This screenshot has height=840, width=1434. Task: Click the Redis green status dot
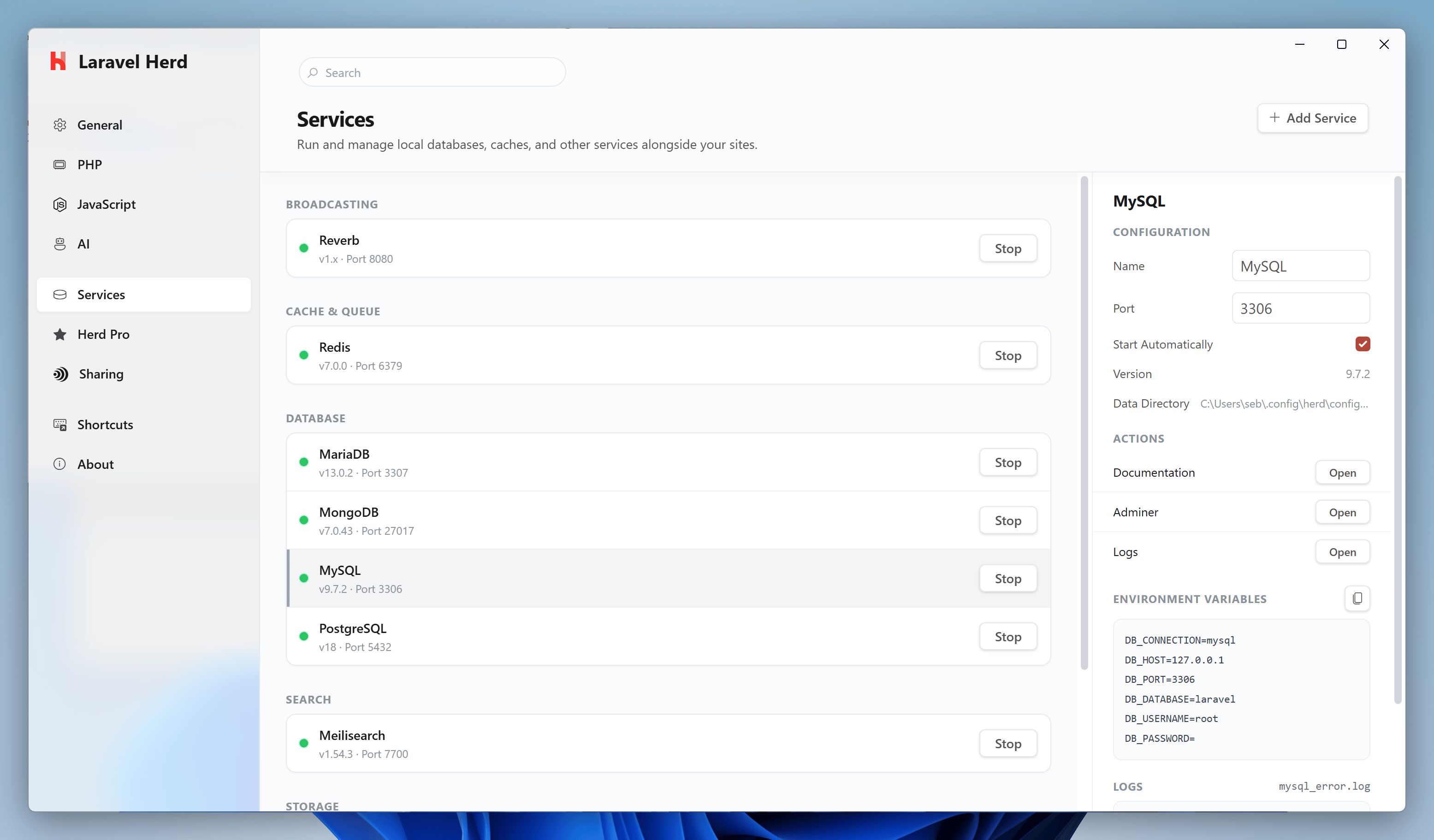(304, 355)
